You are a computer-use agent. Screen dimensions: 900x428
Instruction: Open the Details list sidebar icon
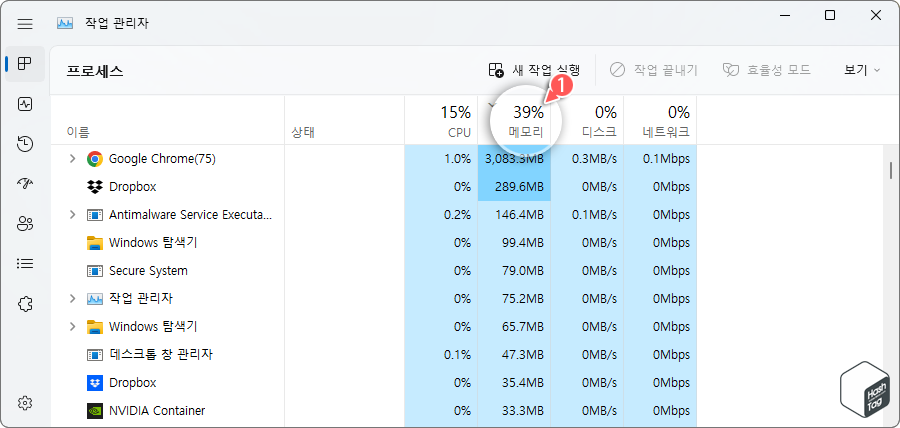point(25,264)
